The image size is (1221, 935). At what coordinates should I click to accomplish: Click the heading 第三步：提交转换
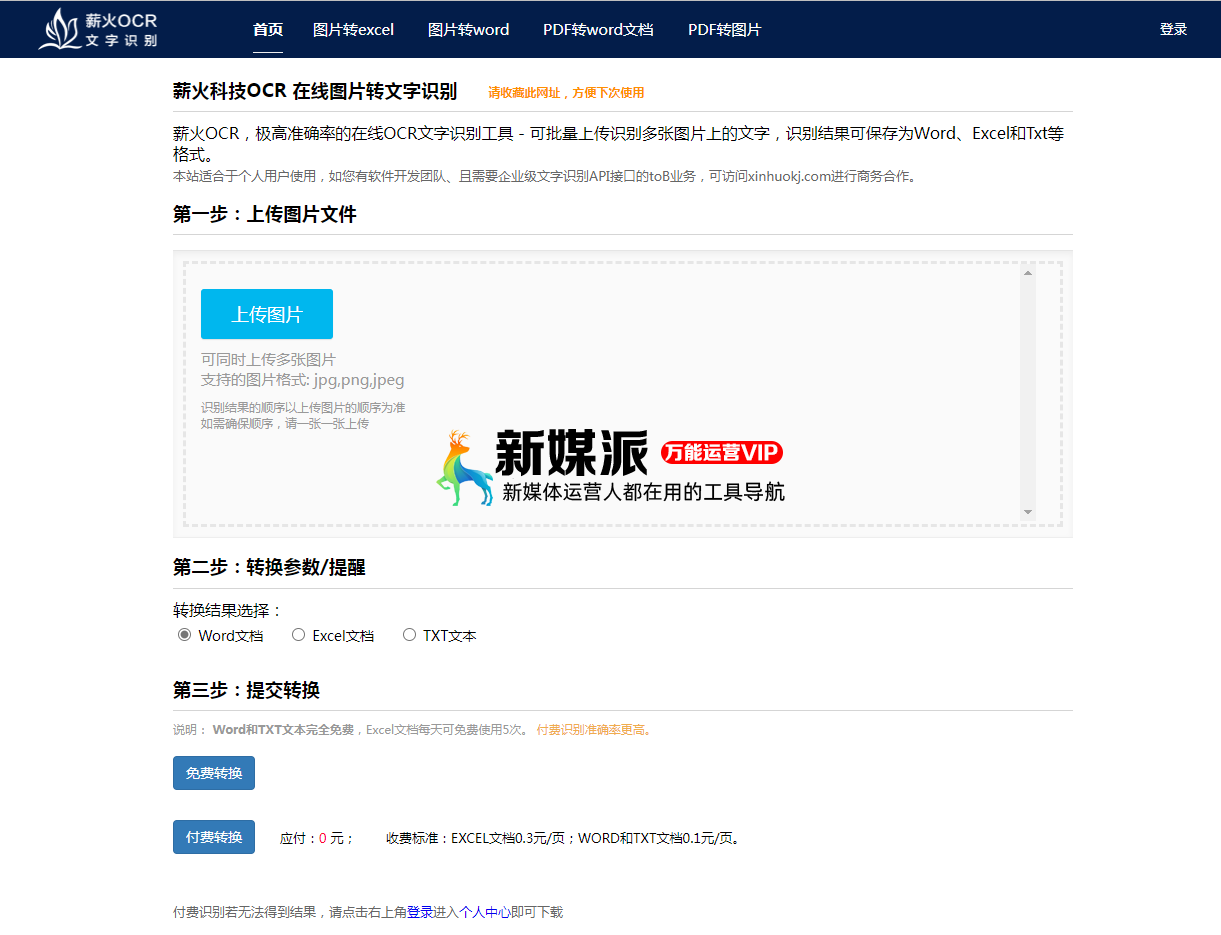coord(246,691)
